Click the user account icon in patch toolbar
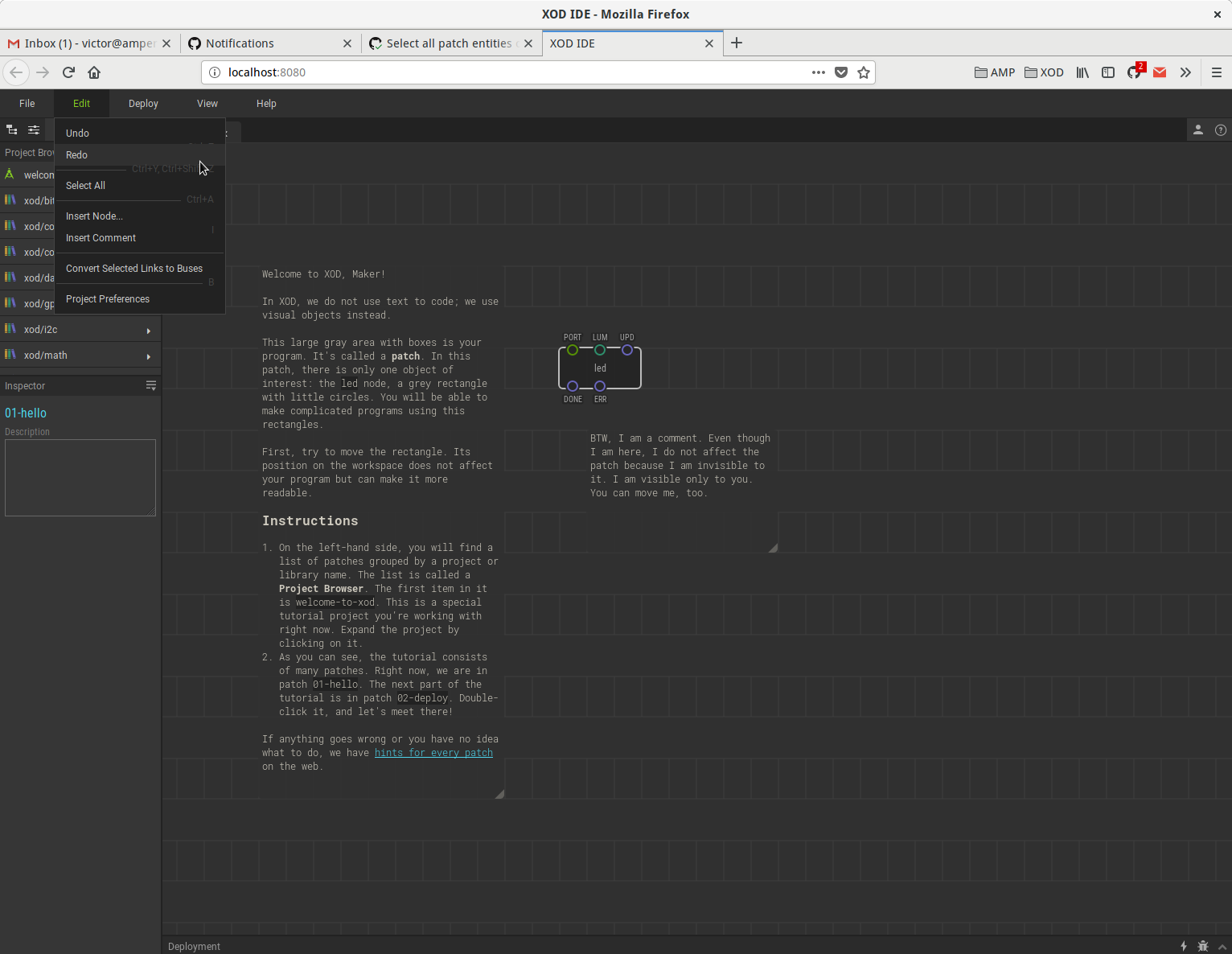Image resolution: width=1232 pixels, height=954 pixels. click(1198, 130)
